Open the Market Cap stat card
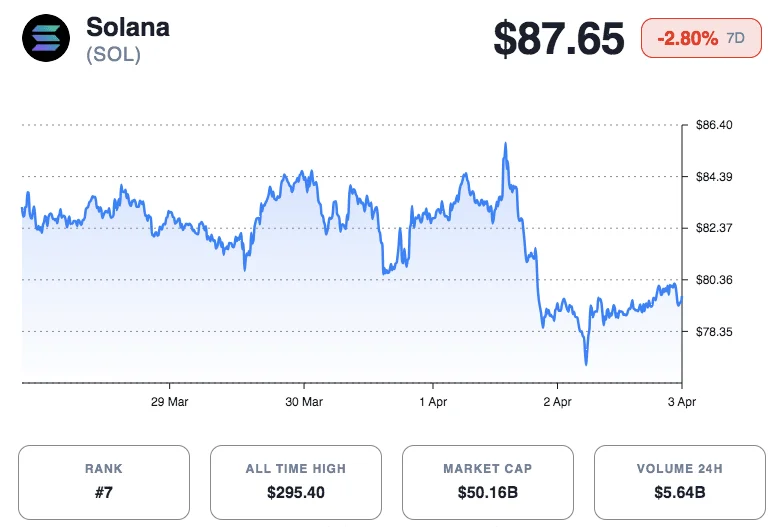 tap(488, 482)
